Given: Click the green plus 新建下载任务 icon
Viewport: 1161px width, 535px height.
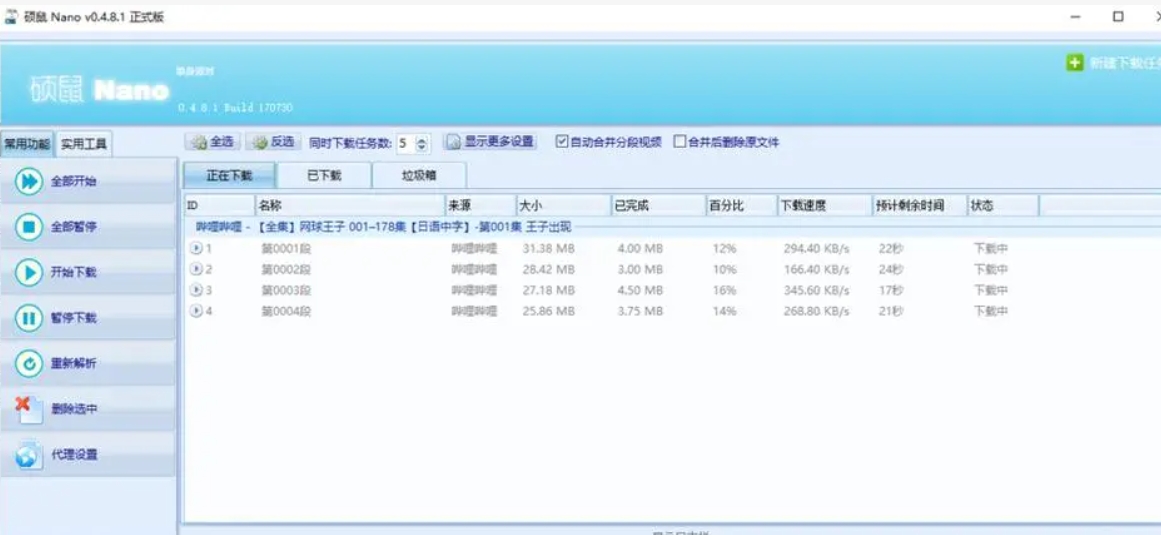Looking at the screenshot, I should pyautogui.click(x=1074, y=63).
